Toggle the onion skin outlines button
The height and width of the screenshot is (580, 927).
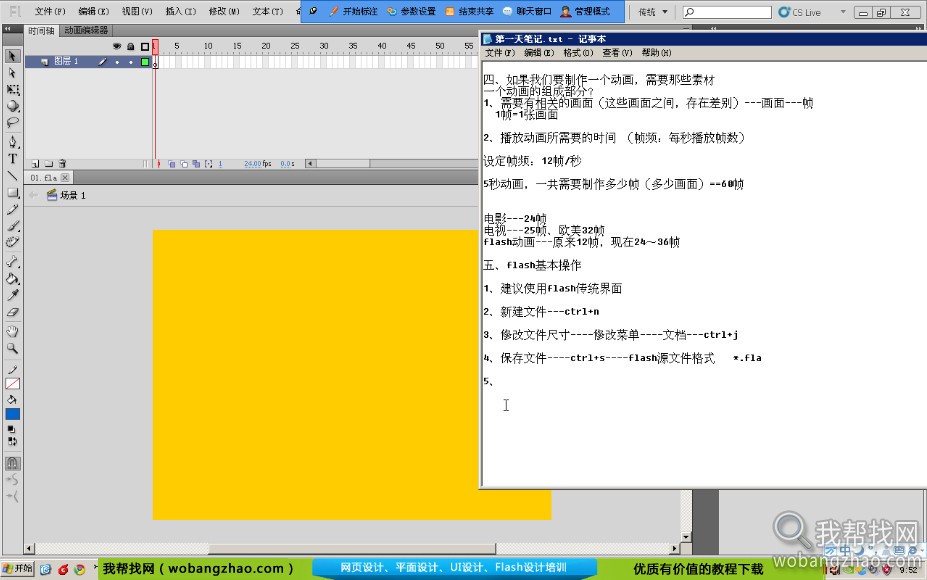[x=184, y=164]
